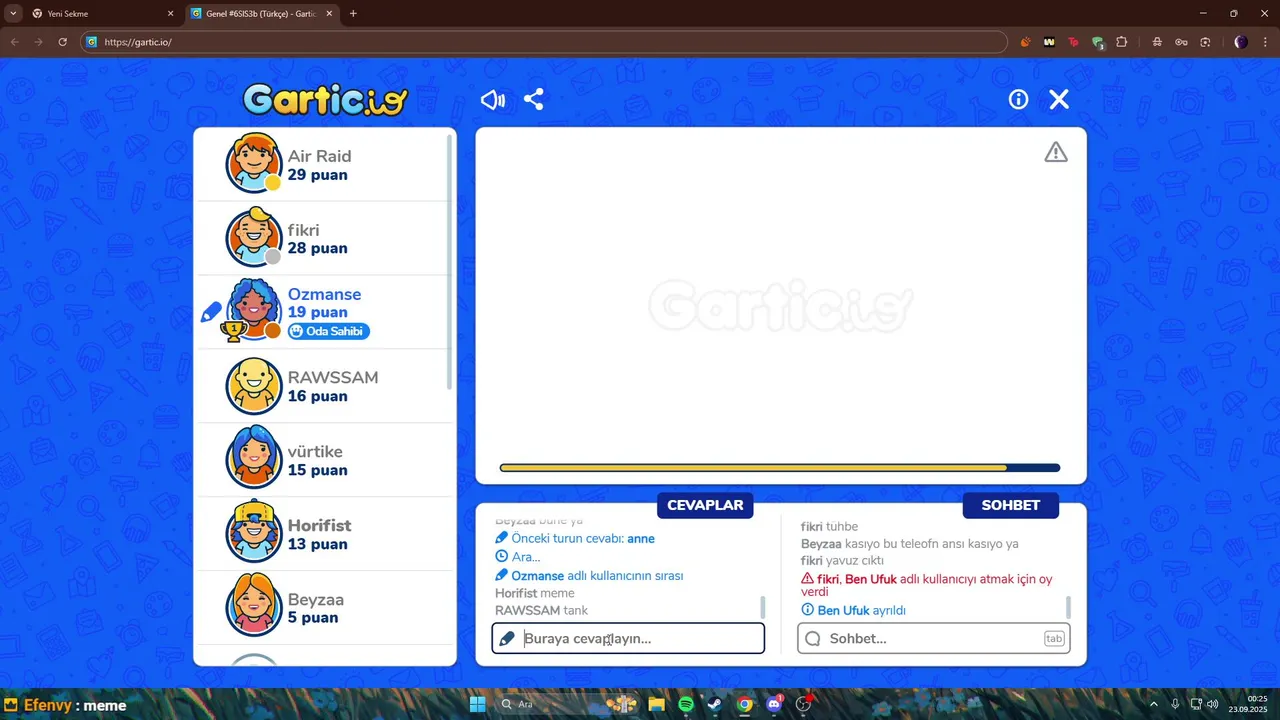The height and width of the screenshot is (720, 1280).
Task: Click the tab key hint in chat field
Action: [1054, 638]
